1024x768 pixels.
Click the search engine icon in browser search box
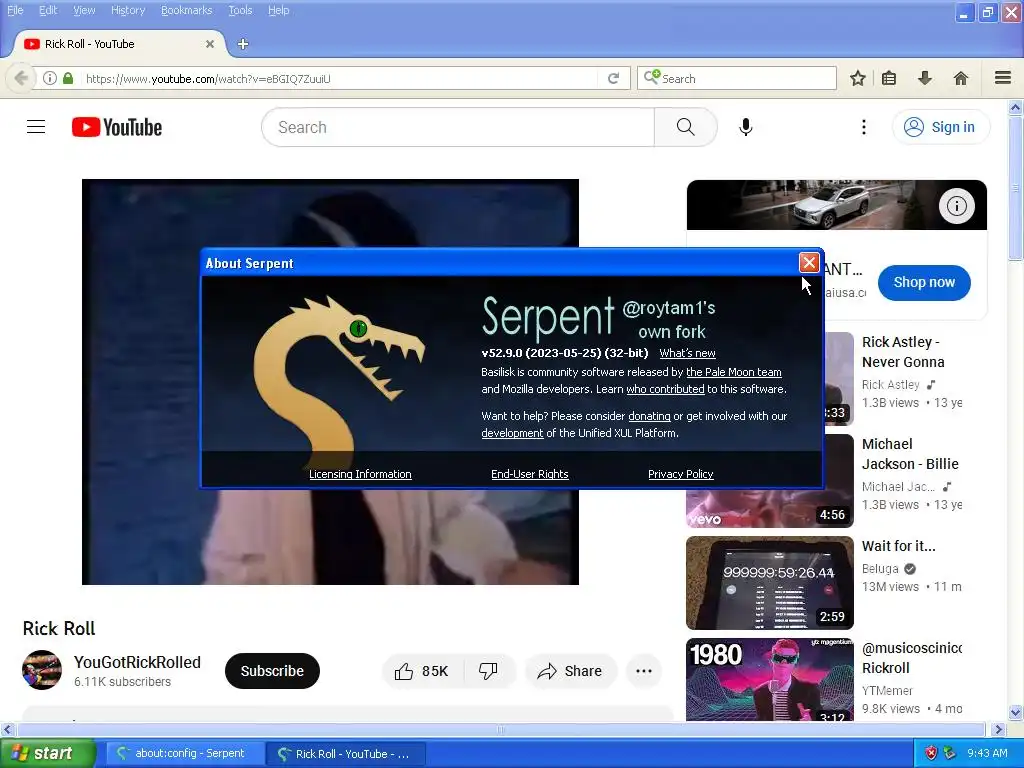point(652,78)
